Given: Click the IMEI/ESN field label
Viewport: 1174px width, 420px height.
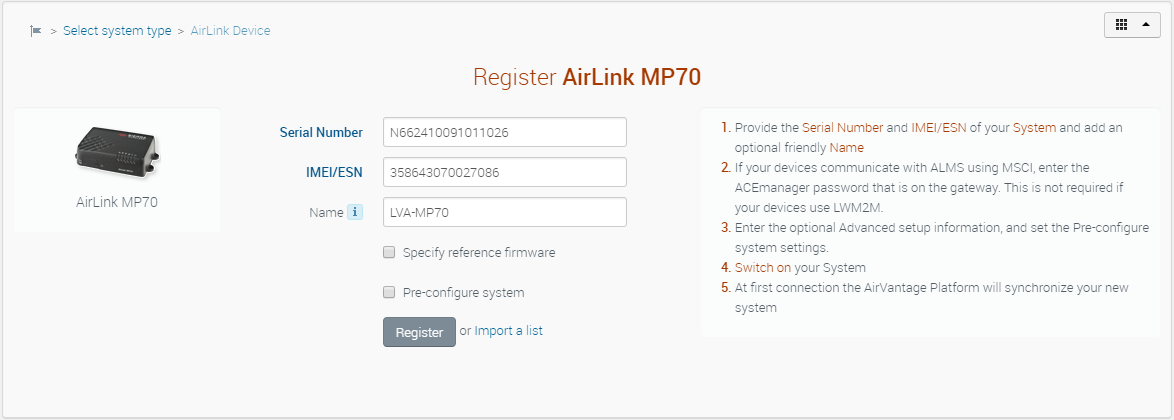Looking at the screenshot, I should pyautogui.click(x=334, y=172).
